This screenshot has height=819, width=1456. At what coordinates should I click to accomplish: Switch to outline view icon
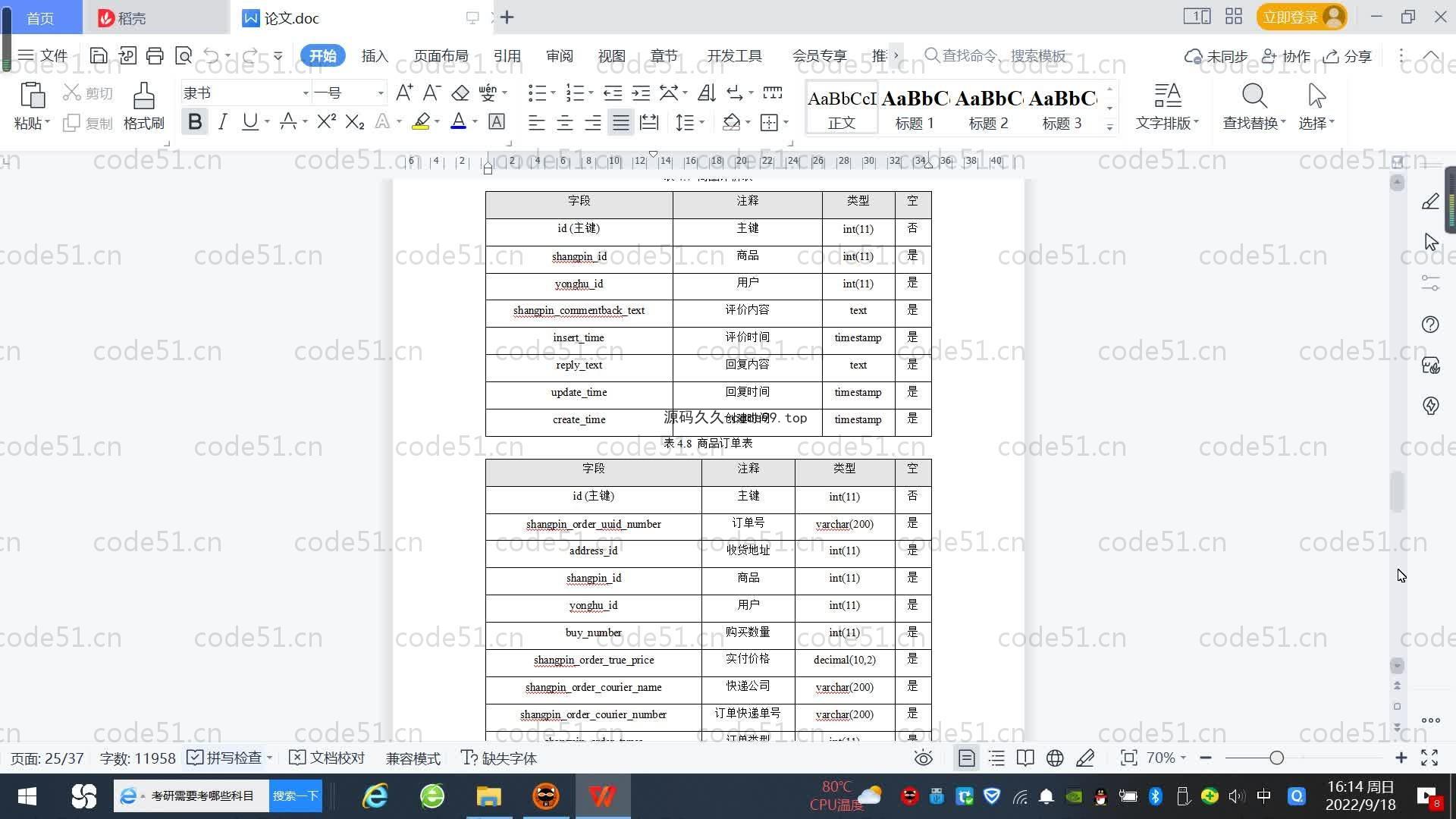996,758
